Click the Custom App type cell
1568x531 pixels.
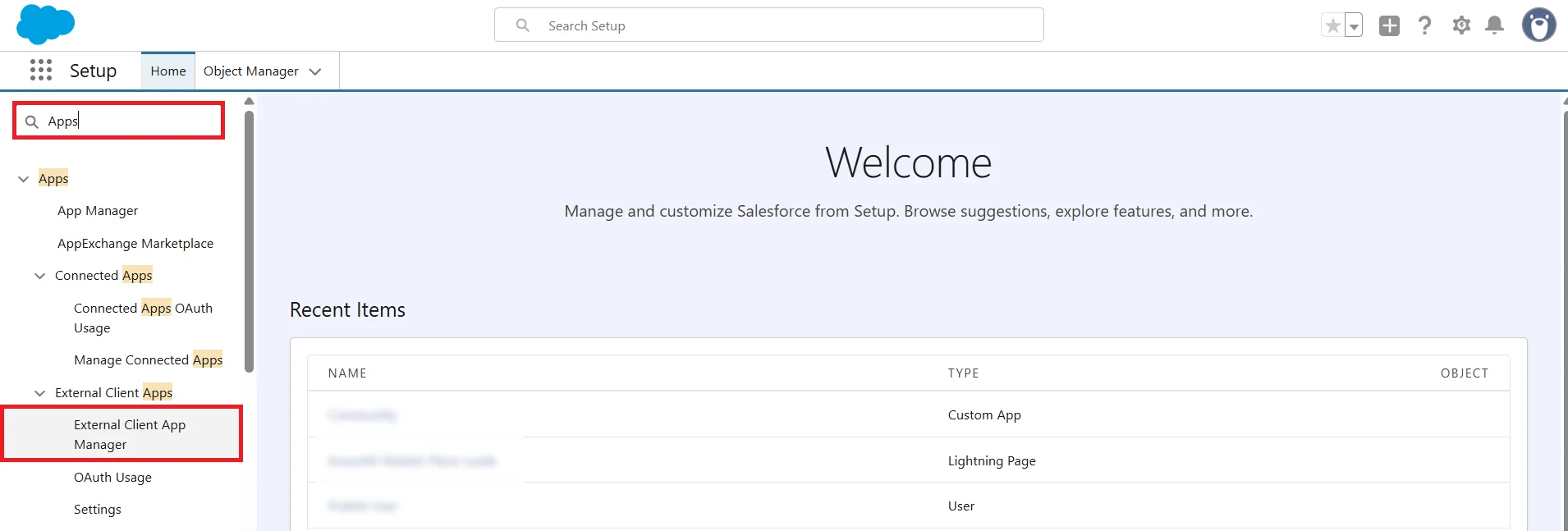[x=984, y=415]
